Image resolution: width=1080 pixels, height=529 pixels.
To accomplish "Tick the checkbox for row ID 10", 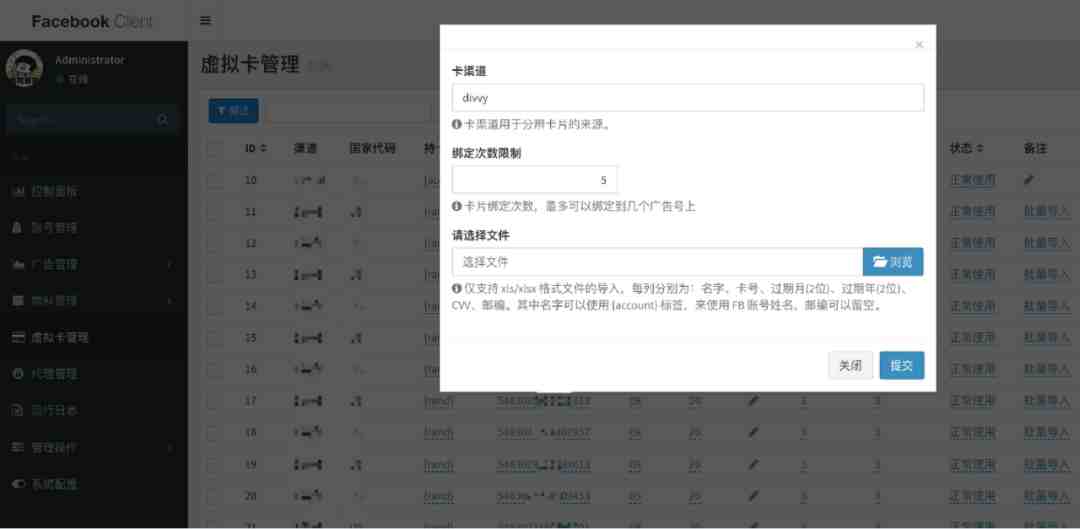I will (x=215, y=180).
